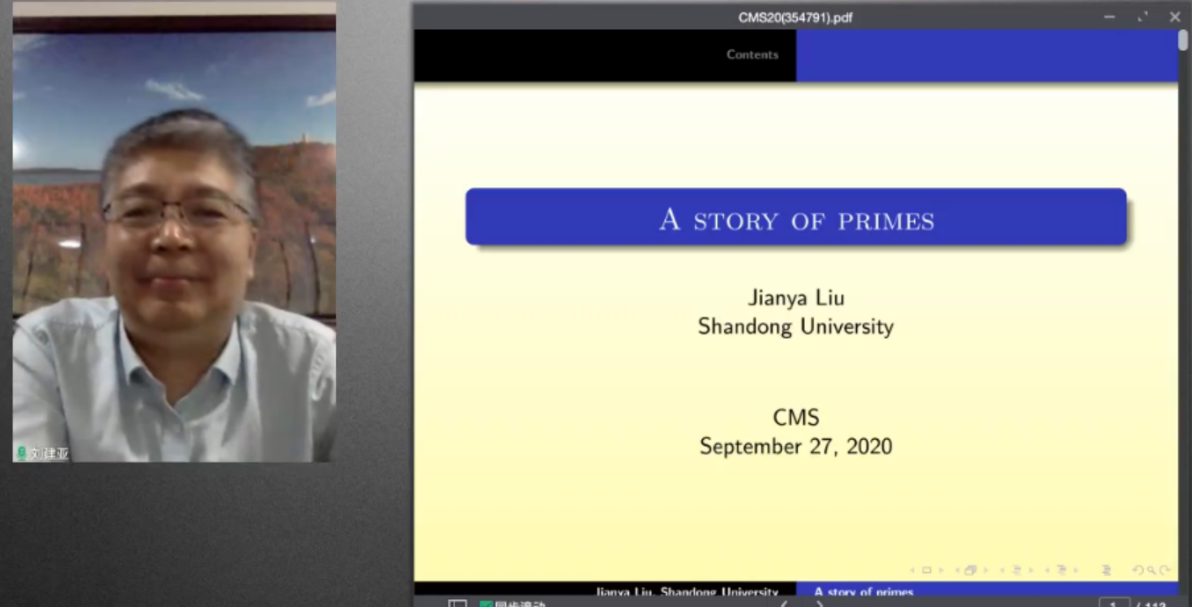1192x607 pixels.
Task: Click the Beamer go-forward curved arrow icon
Action: click(1165, 570)
